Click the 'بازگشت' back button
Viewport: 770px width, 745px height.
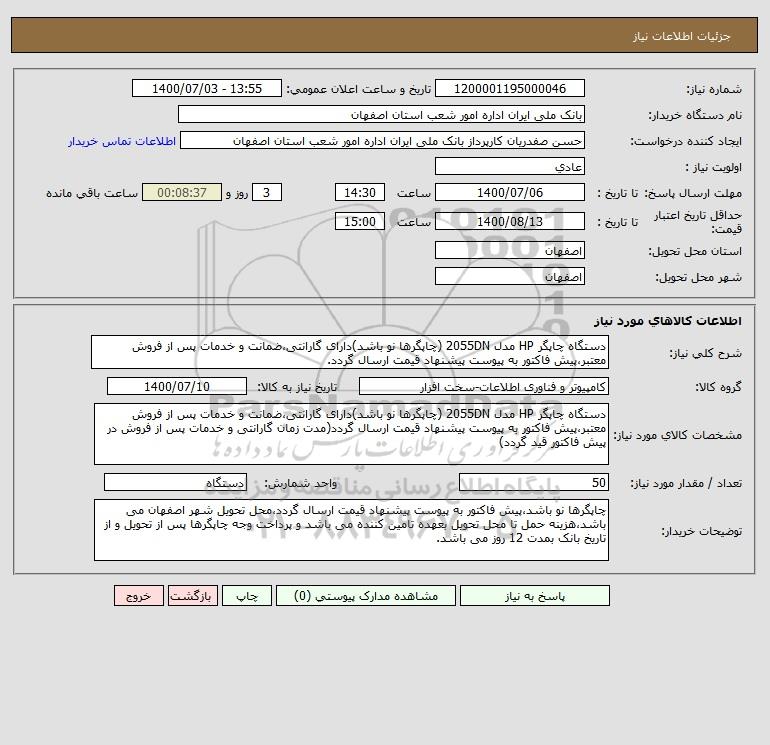pos(192,596)
